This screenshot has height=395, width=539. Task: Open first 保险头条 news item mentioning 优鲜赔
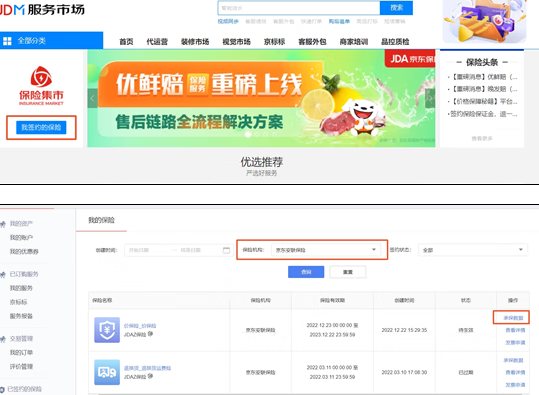tap(483, 77)
